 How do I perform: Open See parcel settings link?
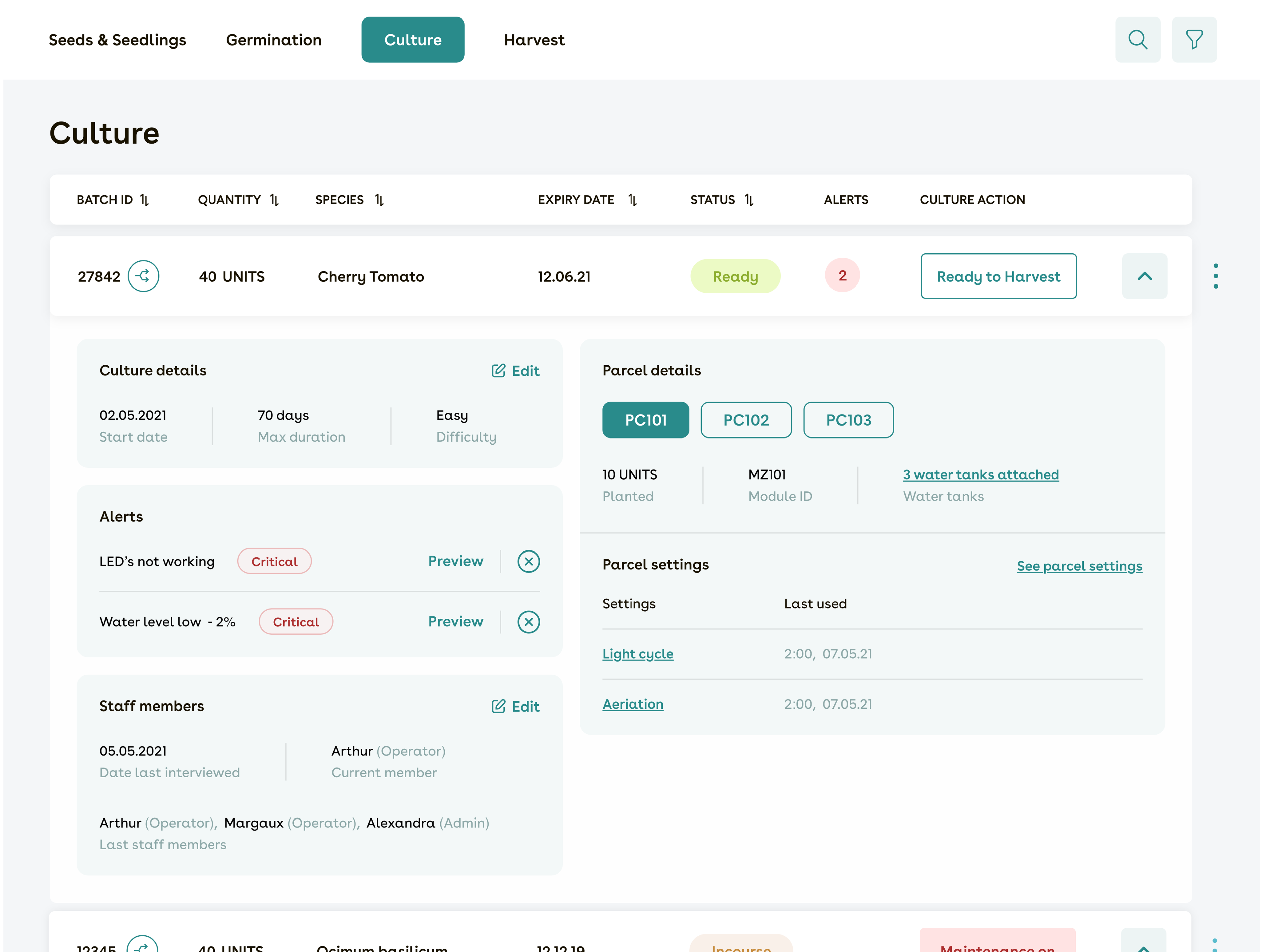pyautogui.click(x=1079, y=565)
